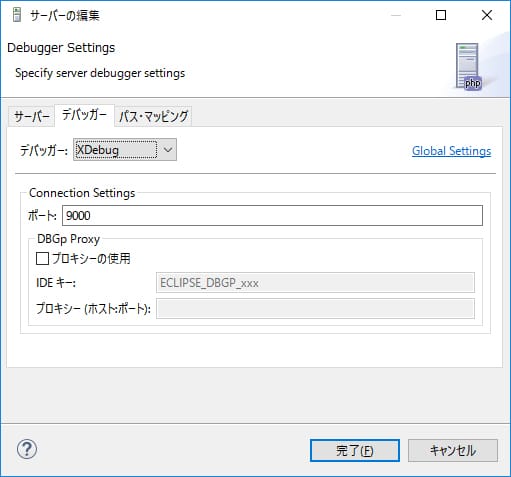511x477 pixels.
Task: Click the server icon in title bar
Action: click(17, 15)
